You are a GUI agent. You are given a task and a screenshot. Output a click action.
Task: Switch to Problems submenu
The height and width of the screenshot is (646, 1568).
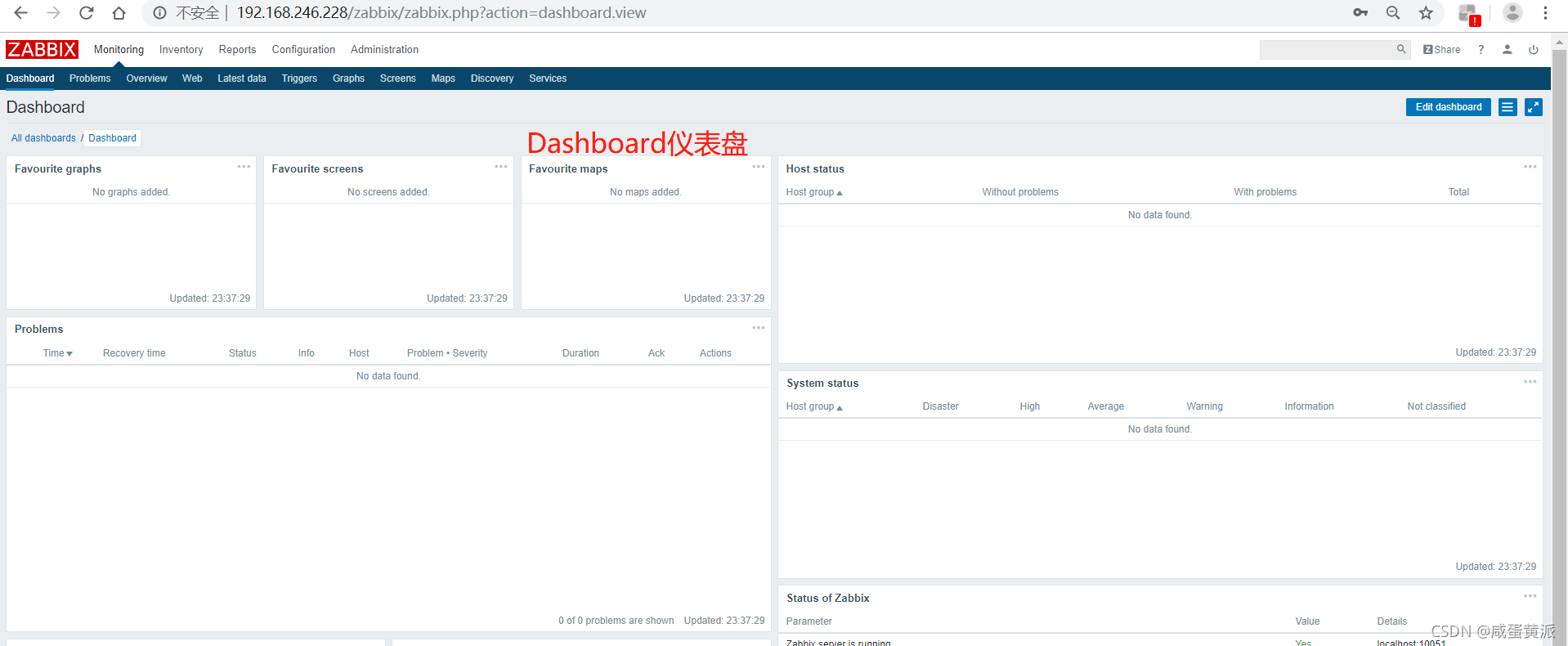point(90,79)
